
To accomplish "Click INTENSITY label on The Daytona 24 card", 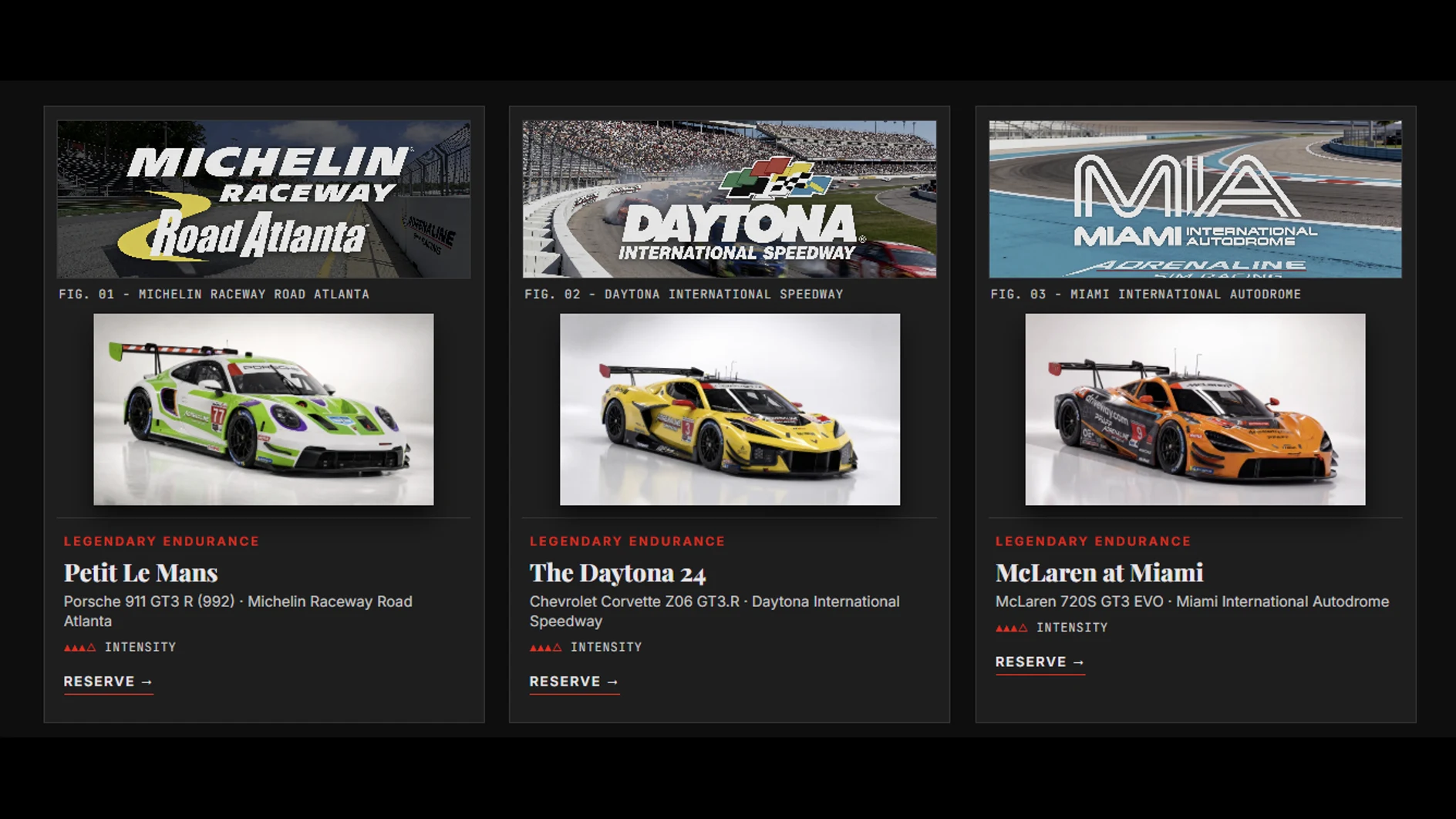I will (x=606, y=648).
